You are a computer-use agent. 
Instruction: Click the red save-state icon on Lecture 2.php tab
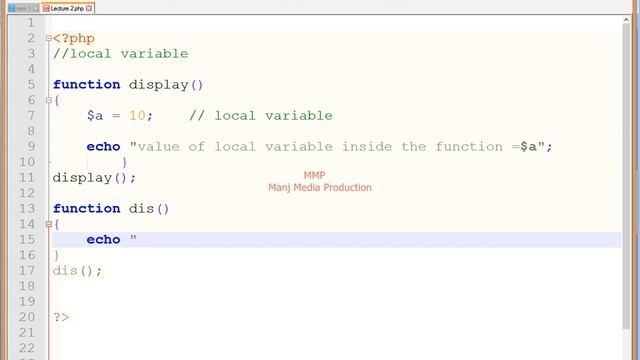46,8
